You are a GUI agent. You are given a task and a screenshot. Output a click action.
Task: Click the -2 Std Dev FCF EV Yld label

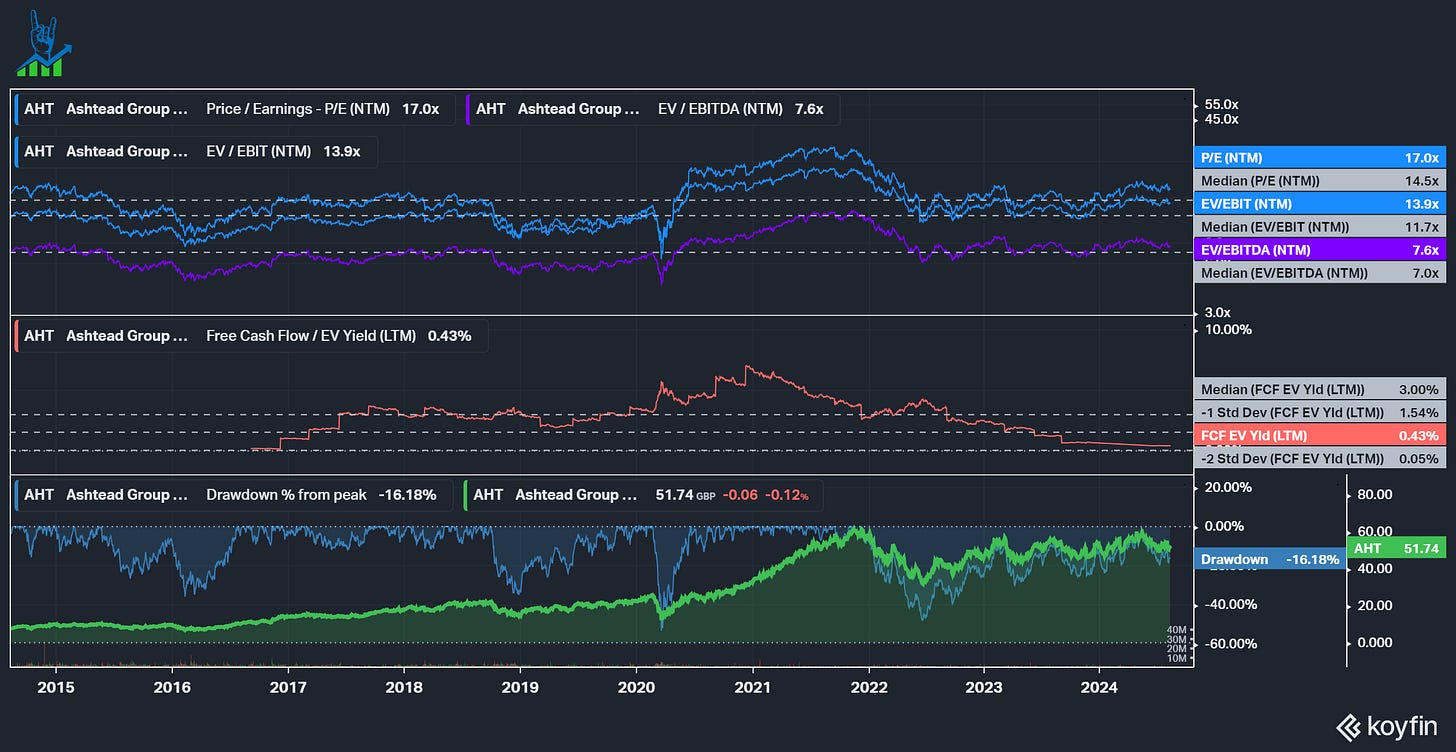click(1319, 459)
